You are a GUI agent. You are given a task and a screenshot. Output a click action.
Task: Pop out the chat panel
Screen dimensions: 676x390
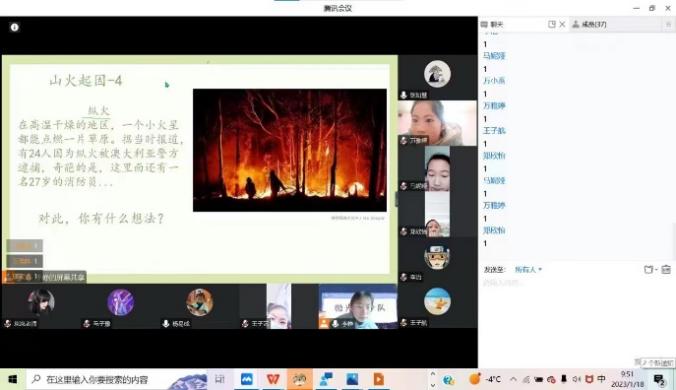[x=551, y=25]
